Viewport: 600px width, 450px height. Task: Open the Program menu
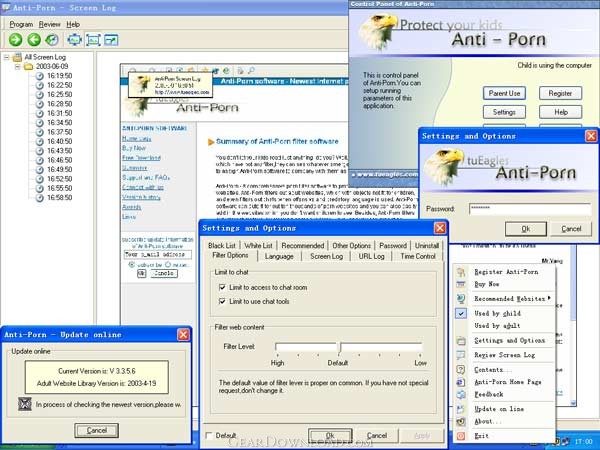[21, 24]
